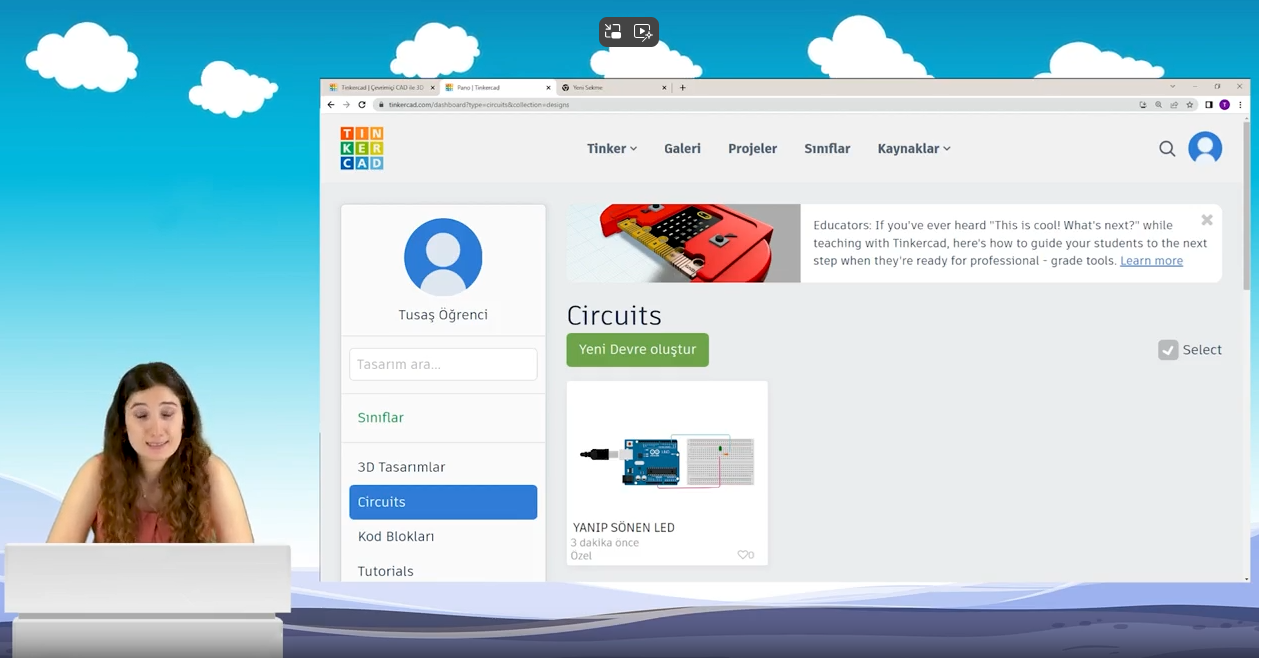This screenshot has width=1271, height=658.
Task: Select Kod Blokları in the sidebar
Action: point(396,536)
